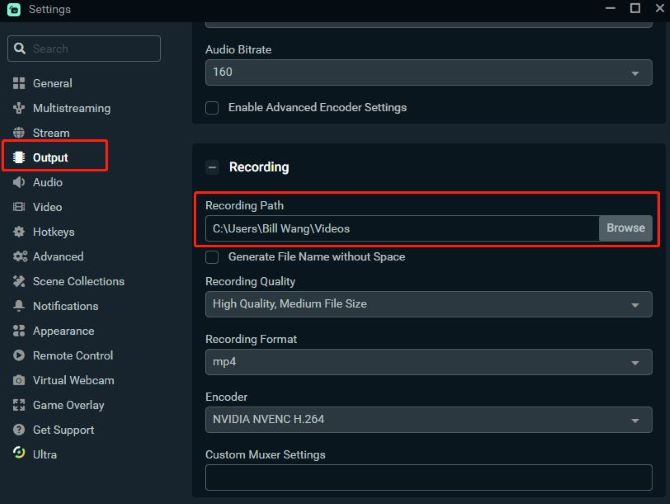Open the Encoder NVIDIA NVENC dropdown

[429, 419]
